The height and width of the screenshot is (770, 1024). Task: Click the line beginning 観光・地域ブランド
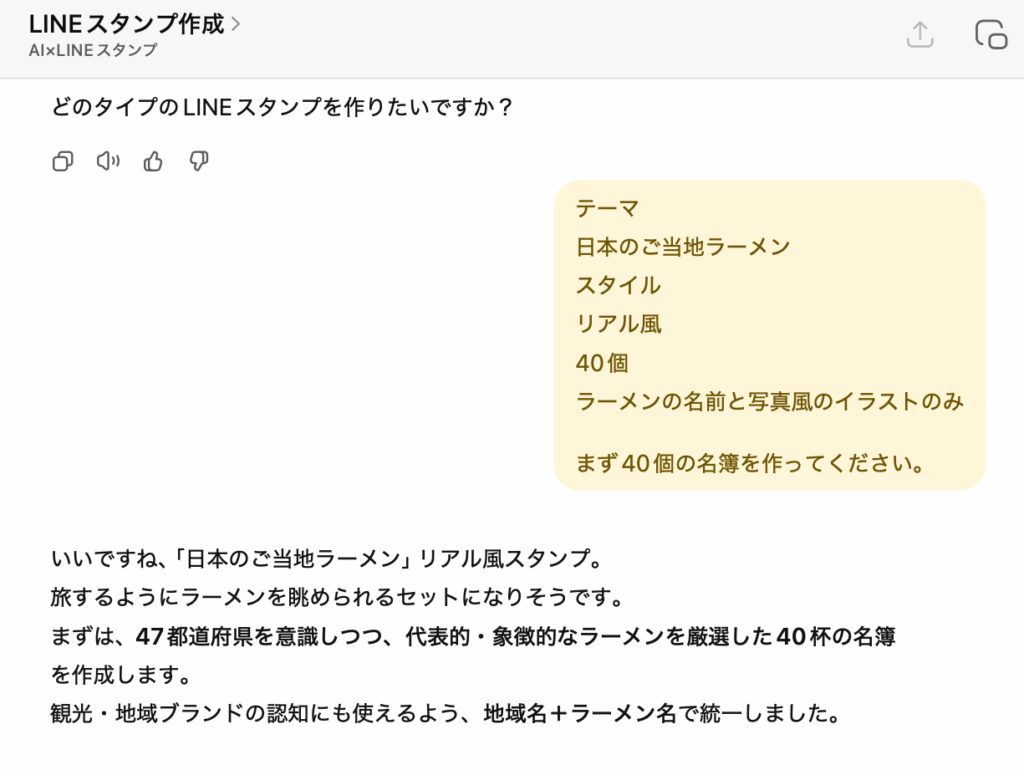444,715
